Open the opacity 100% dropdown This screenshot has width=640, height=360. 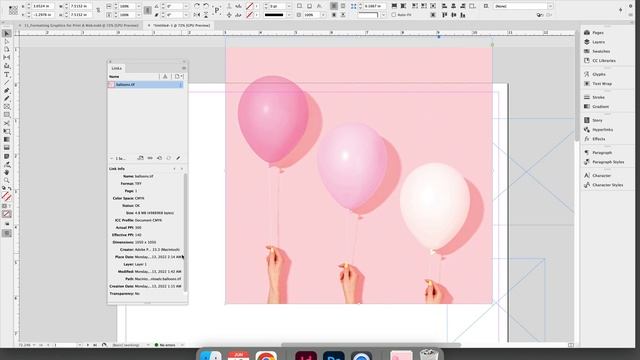[x=323, y=15]
